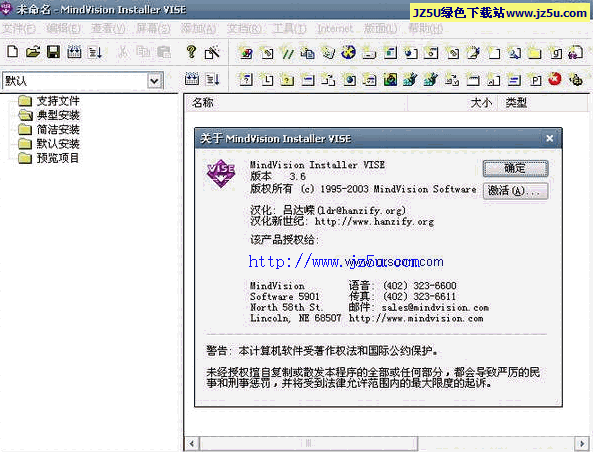
Task: Click the http://www.mindvision.com text
Action: point(416,318)
